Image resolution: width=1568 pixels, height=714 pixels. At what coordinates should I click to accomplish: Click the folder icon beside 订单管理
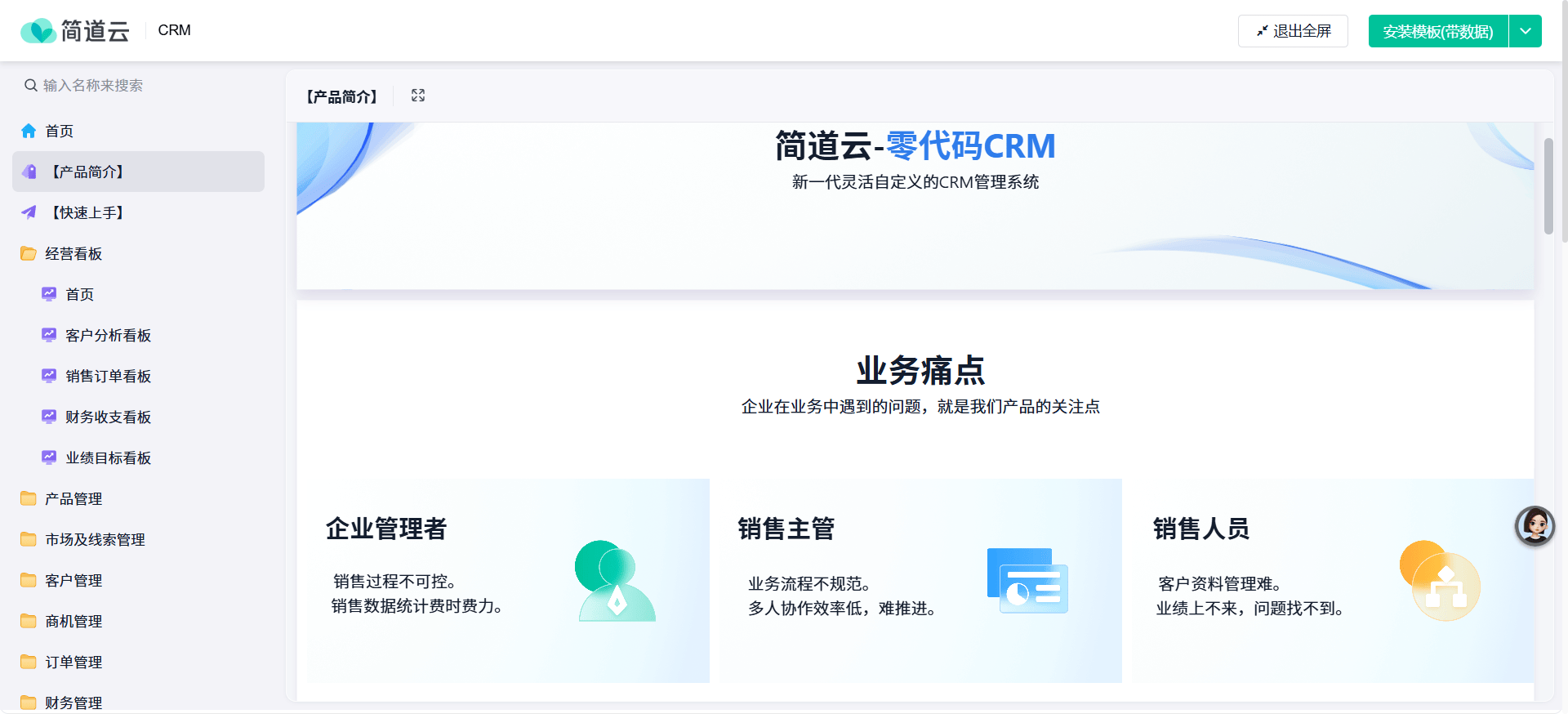point(29,662)
